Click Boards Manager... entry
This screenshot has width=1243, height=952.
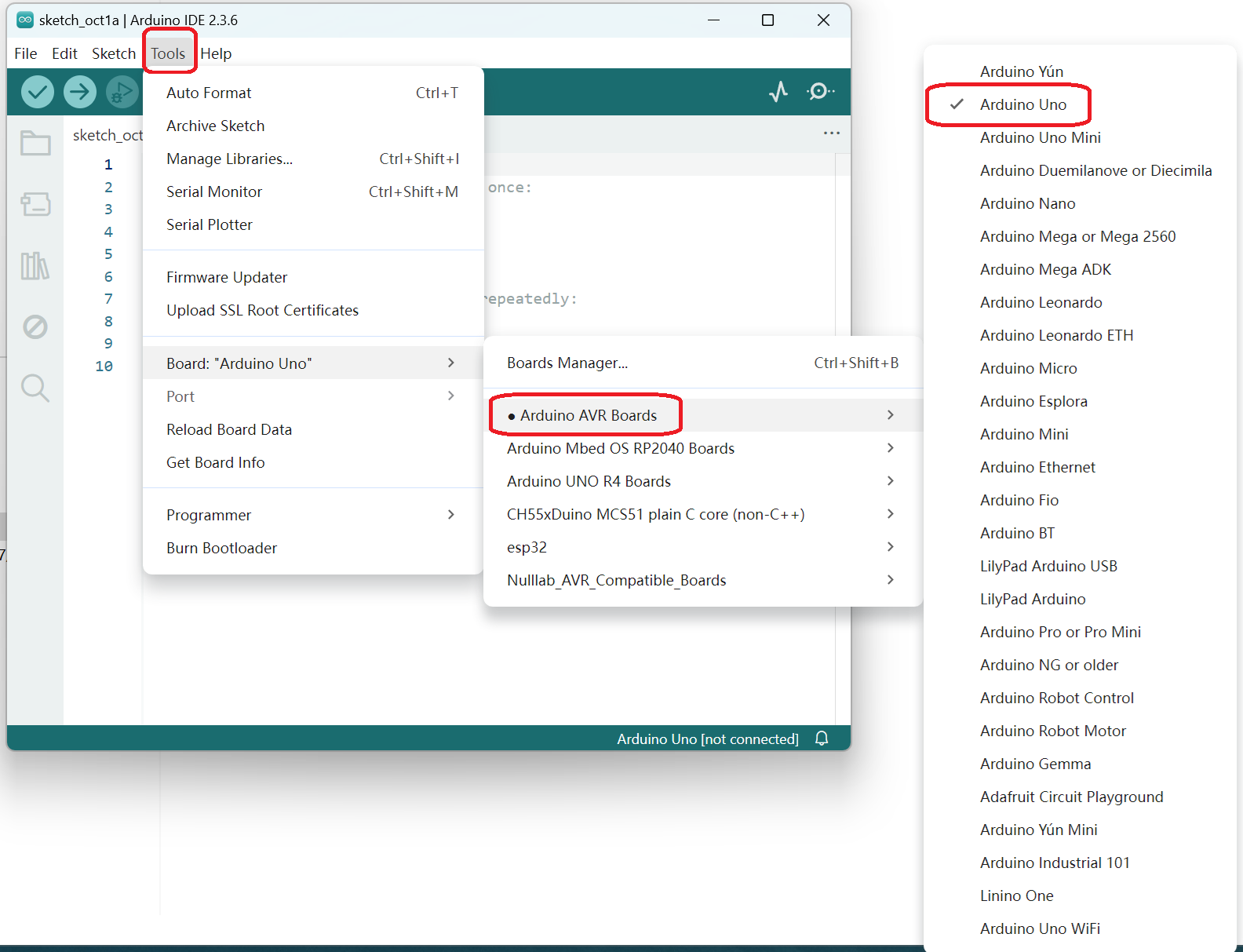click(x=567, y=363)
